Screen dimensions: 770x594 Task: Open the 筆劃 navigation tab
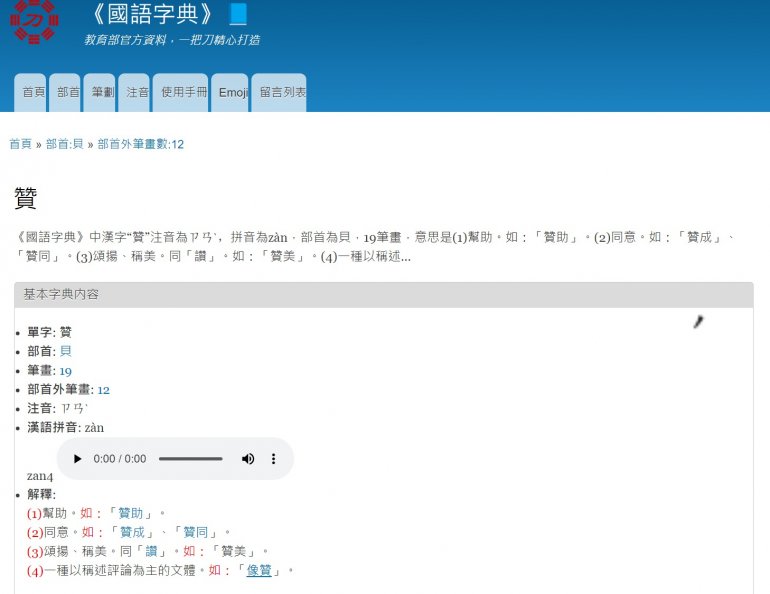[100, 92]
